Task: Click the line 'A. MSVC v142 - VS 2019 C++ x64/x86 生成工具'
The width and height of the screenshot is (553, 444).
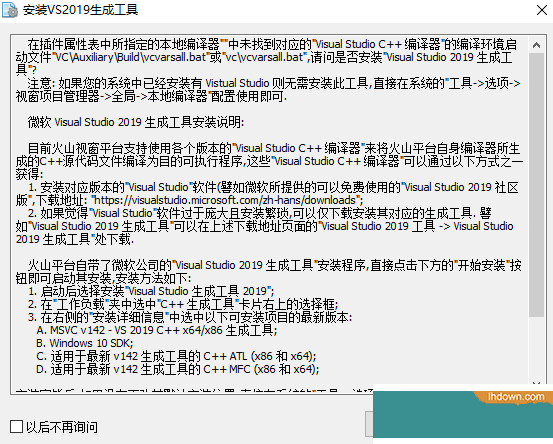Action: [x=157, y=330]
